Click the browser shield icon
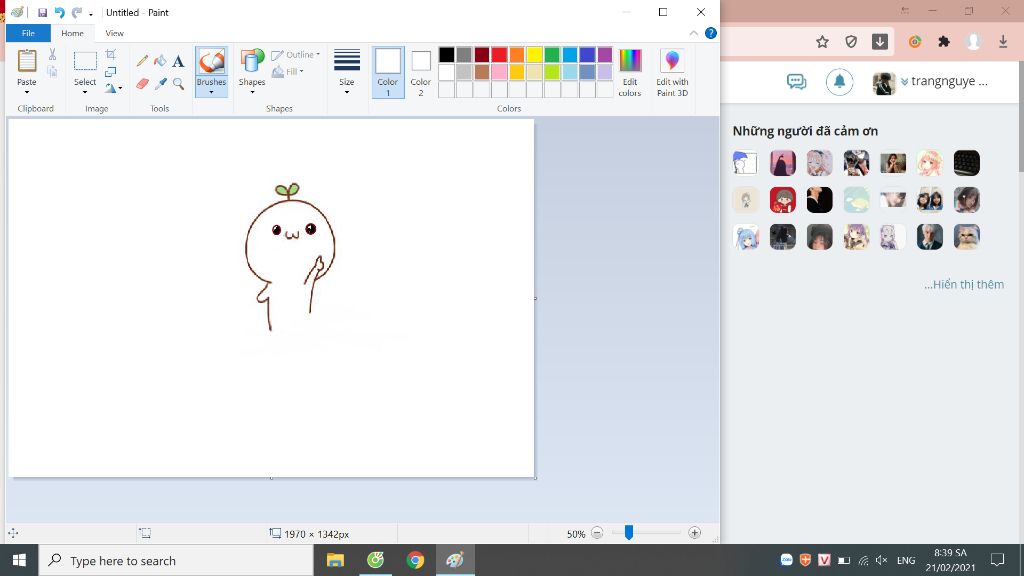This screenshot has width=1024, height=576. [x=851, y=42]
